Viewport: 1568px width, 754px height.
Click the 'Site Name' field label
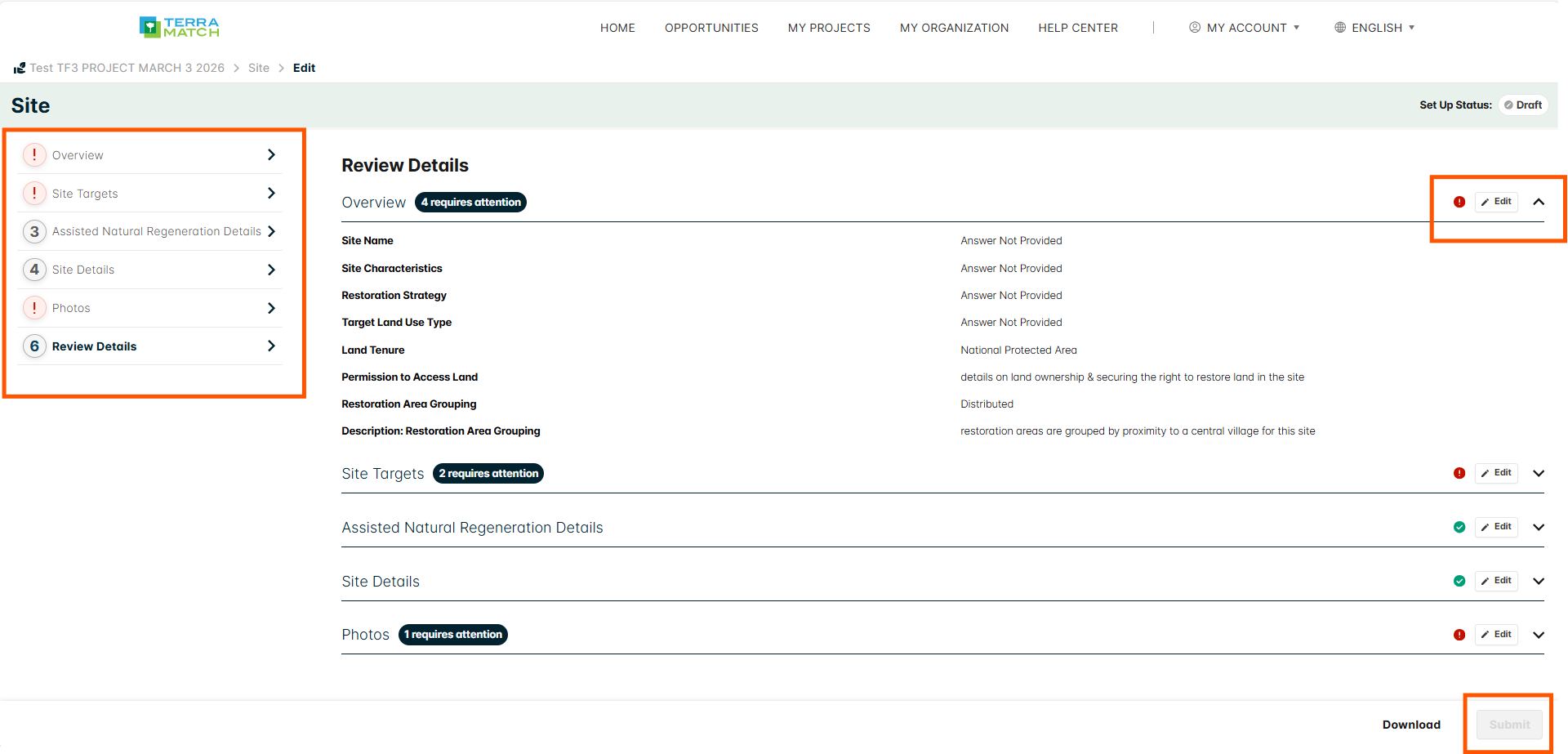coord(367,240)
